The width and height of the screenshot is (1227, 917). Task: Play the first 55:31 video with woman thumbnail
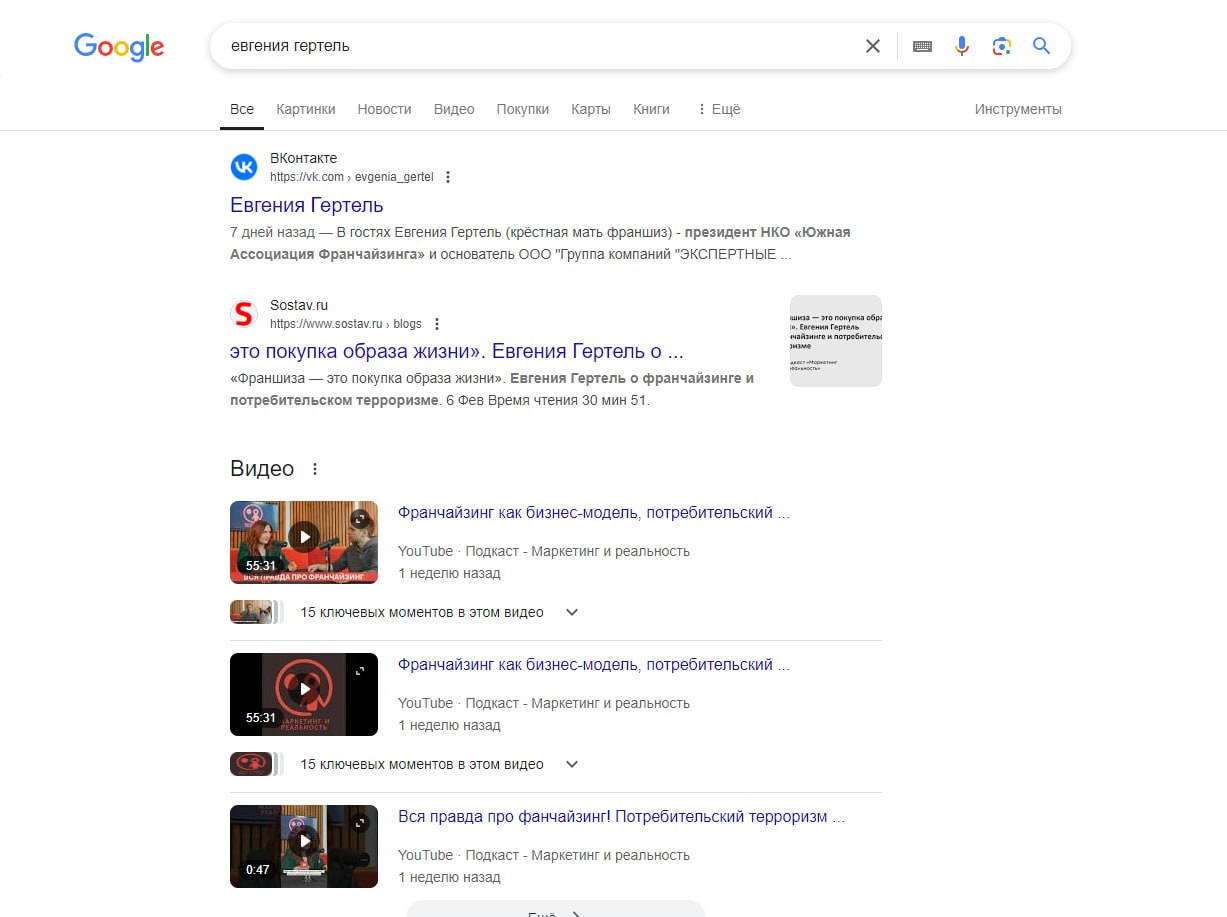pos(304,541)
